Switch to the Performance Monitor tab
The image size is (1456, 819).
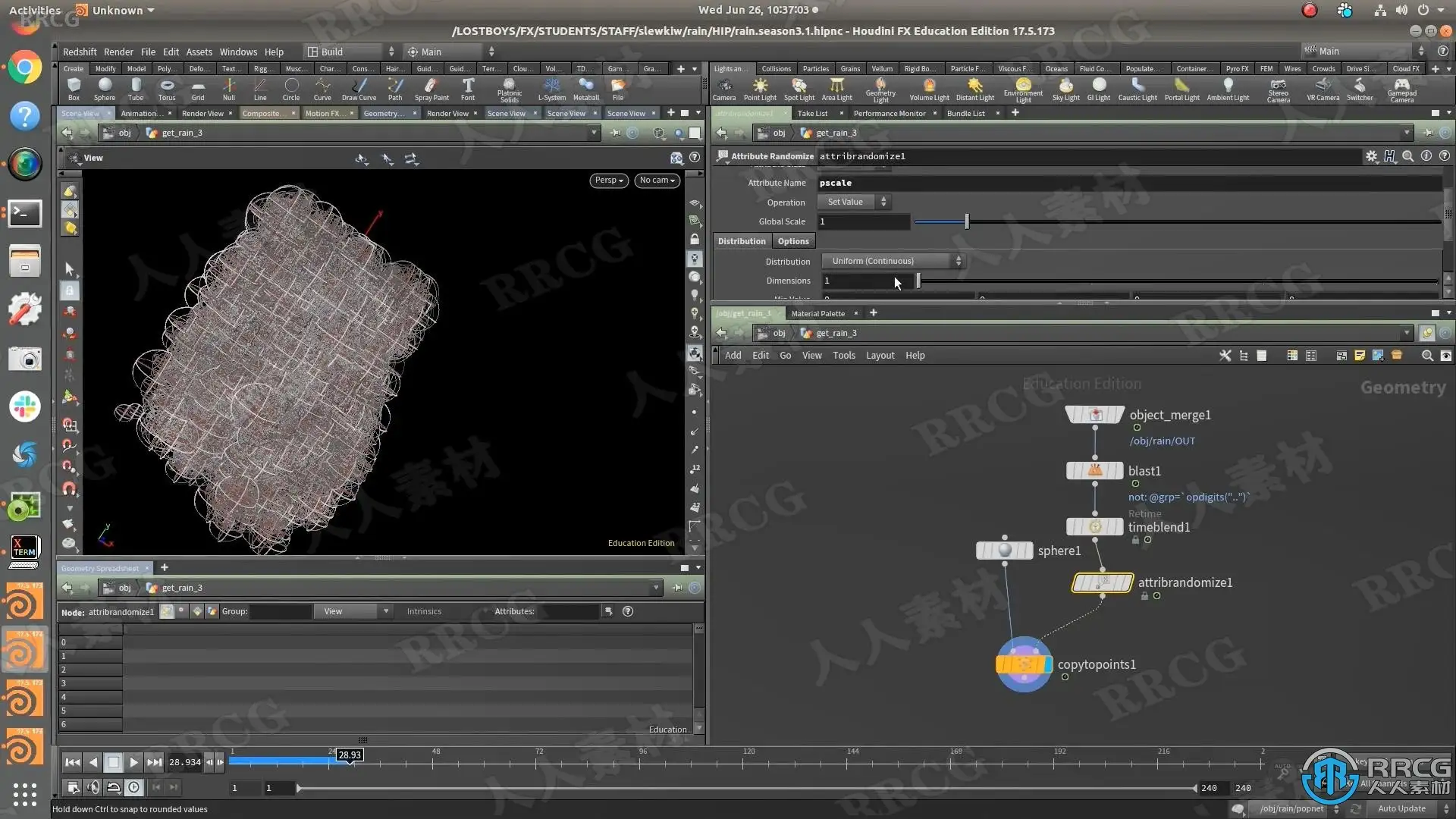[x=889, y=113]
